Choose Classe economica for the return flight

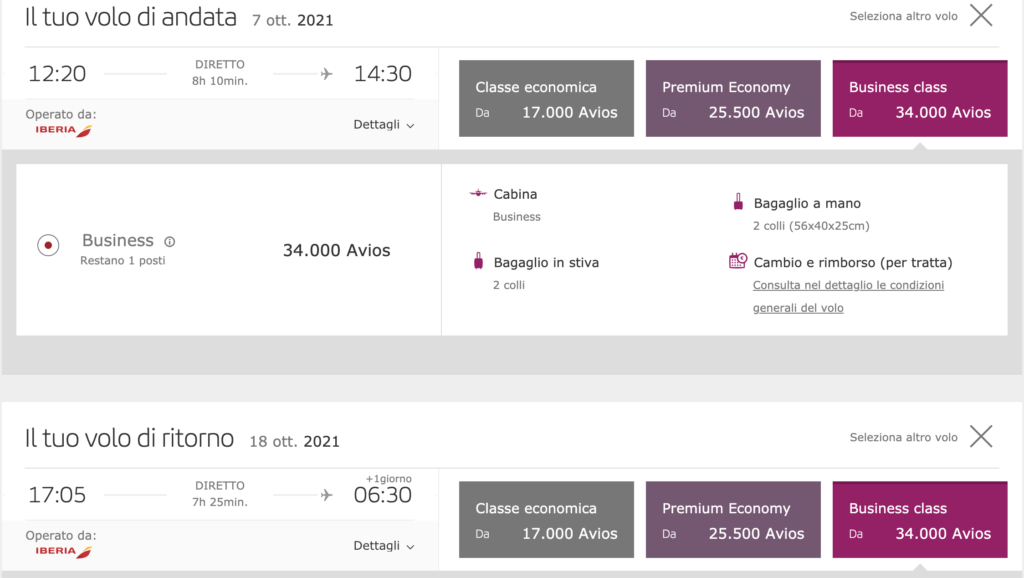546,519
